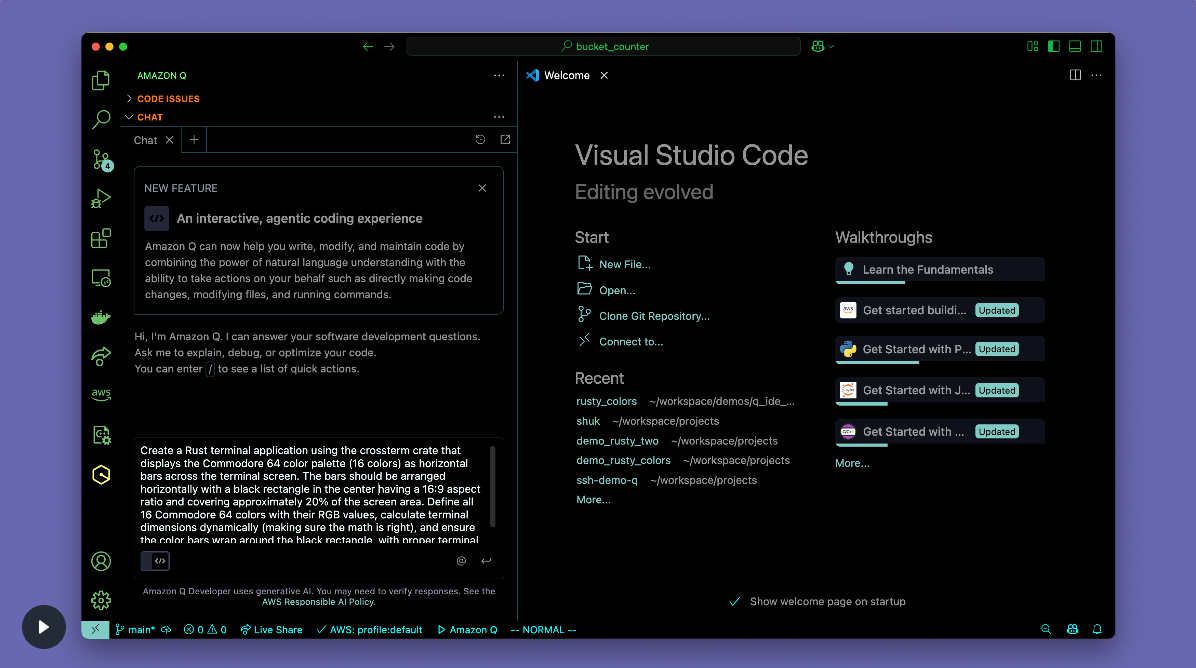Toggle the agentic coding switch in chat
Viewport: 1196px width, 668px height.
155,561
